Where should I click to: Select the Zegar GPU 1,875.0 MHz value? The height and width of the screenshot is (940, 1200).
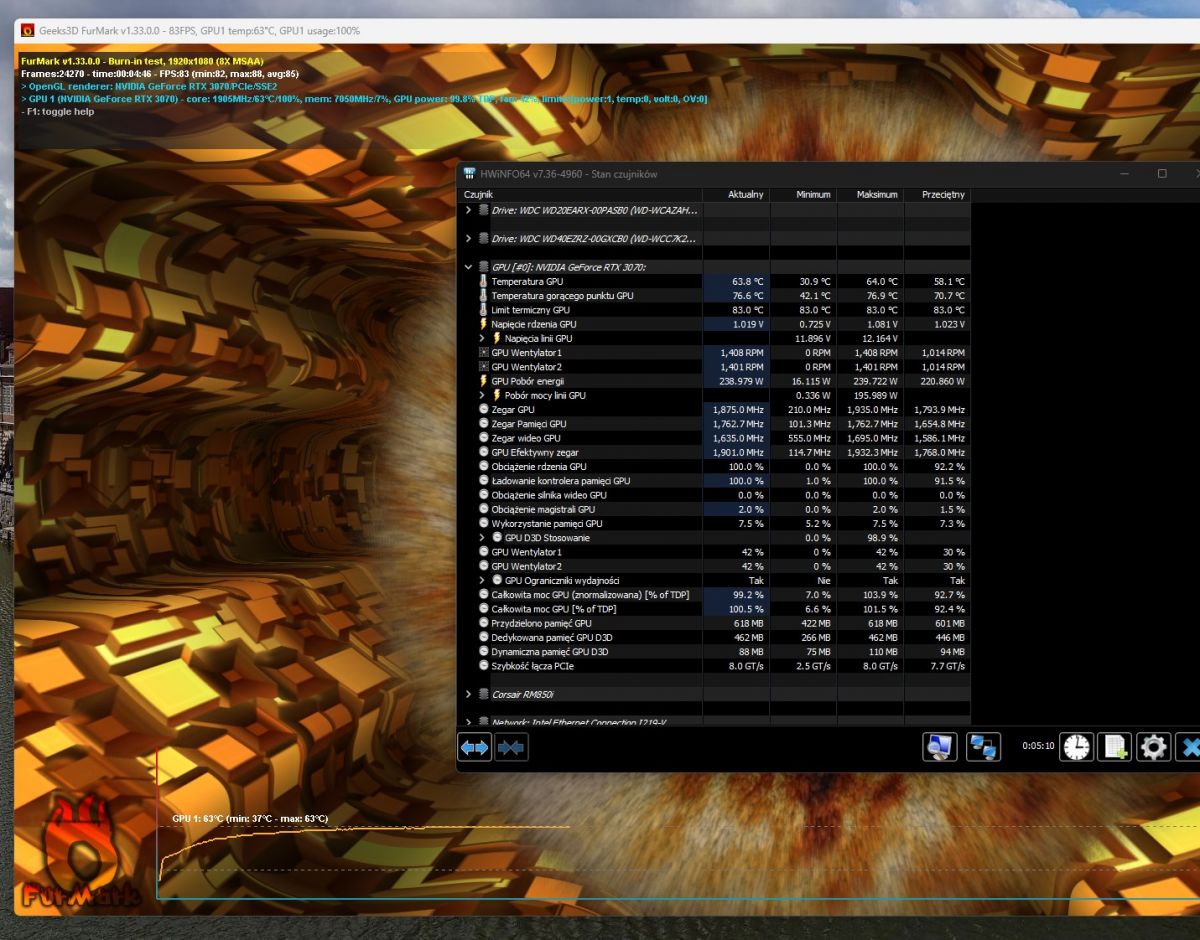pos(736,410)
